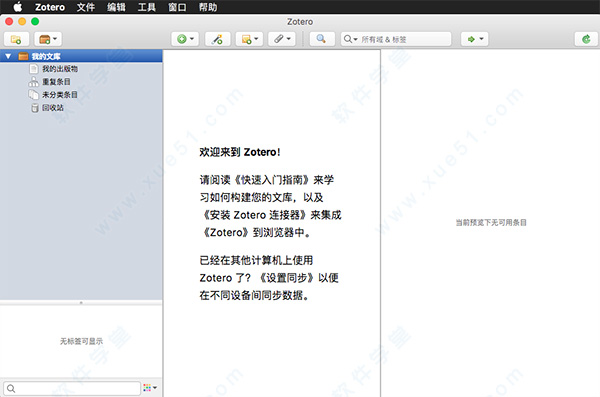Image resolution: width=600 pixels, height=397 pixels.
Task: Open the 《快速入门指南》 link
Action: [x=272, y=180]
